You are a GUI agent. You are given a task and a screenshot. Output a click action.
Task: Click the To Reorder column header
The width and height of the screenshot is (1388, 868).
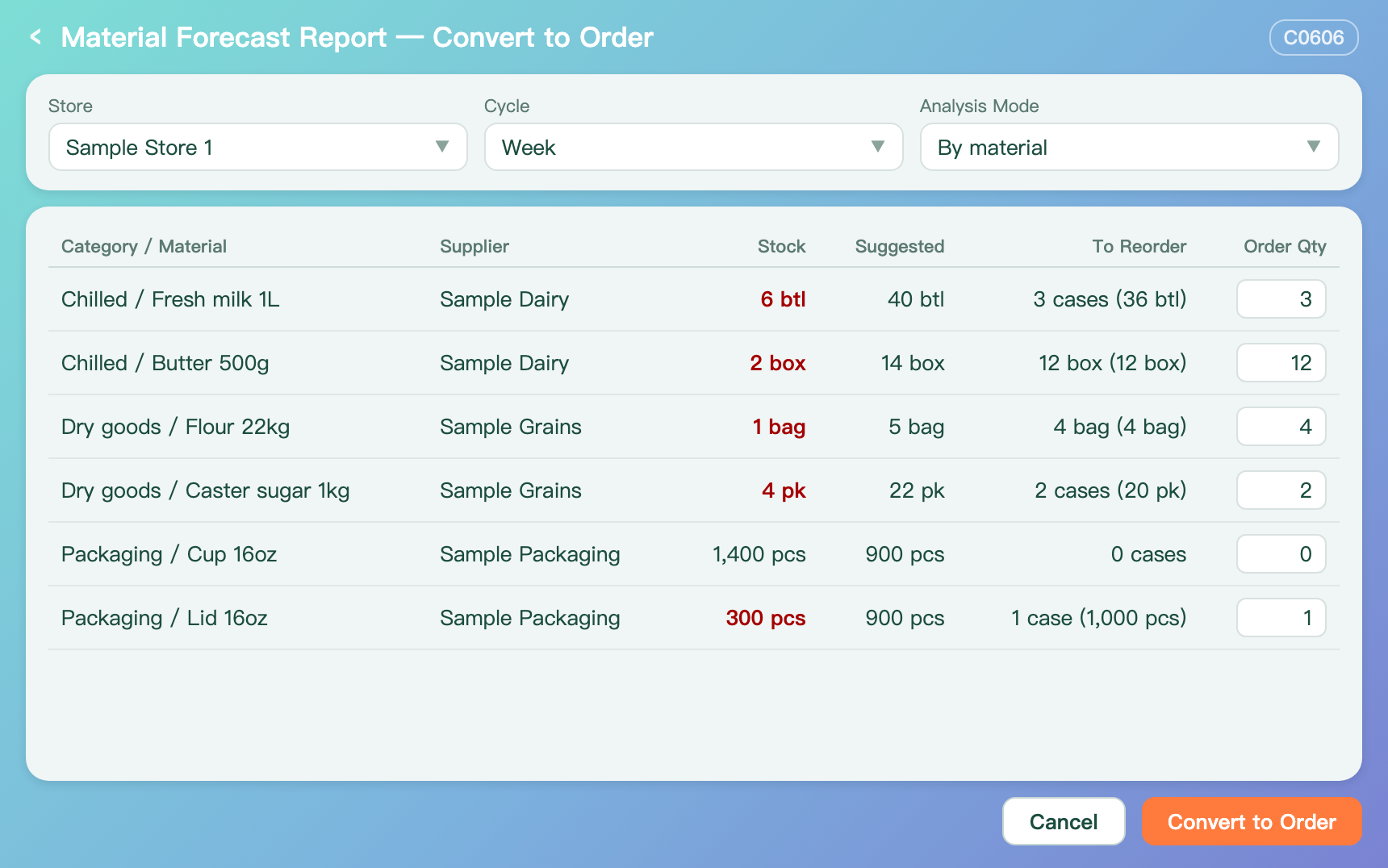point(1139,246)
